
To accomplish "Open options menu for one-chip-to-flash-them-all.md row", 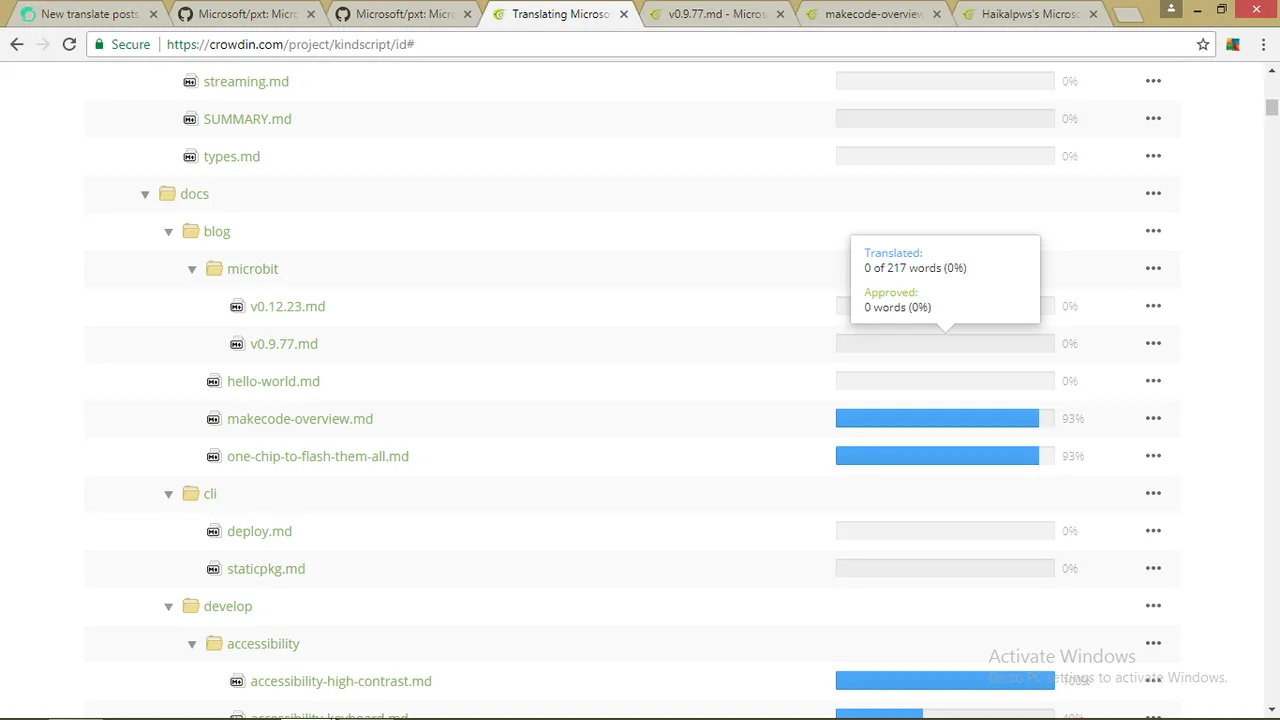I will tap(1153, 456).
